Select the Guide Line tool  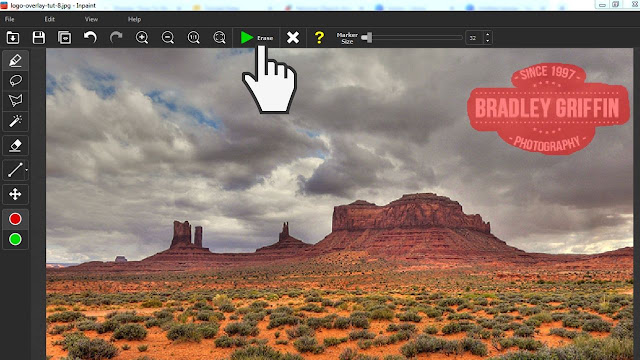tap(15, 170)
